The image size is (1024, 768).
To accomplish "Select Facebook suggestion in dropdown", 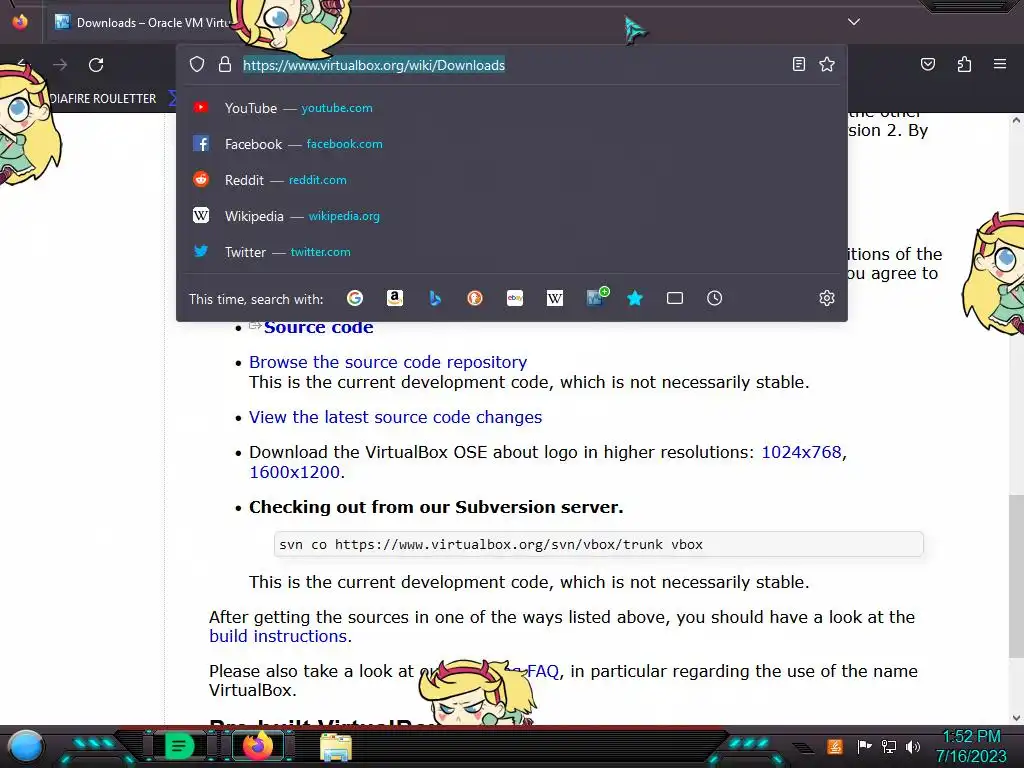I will click(512, 144).
